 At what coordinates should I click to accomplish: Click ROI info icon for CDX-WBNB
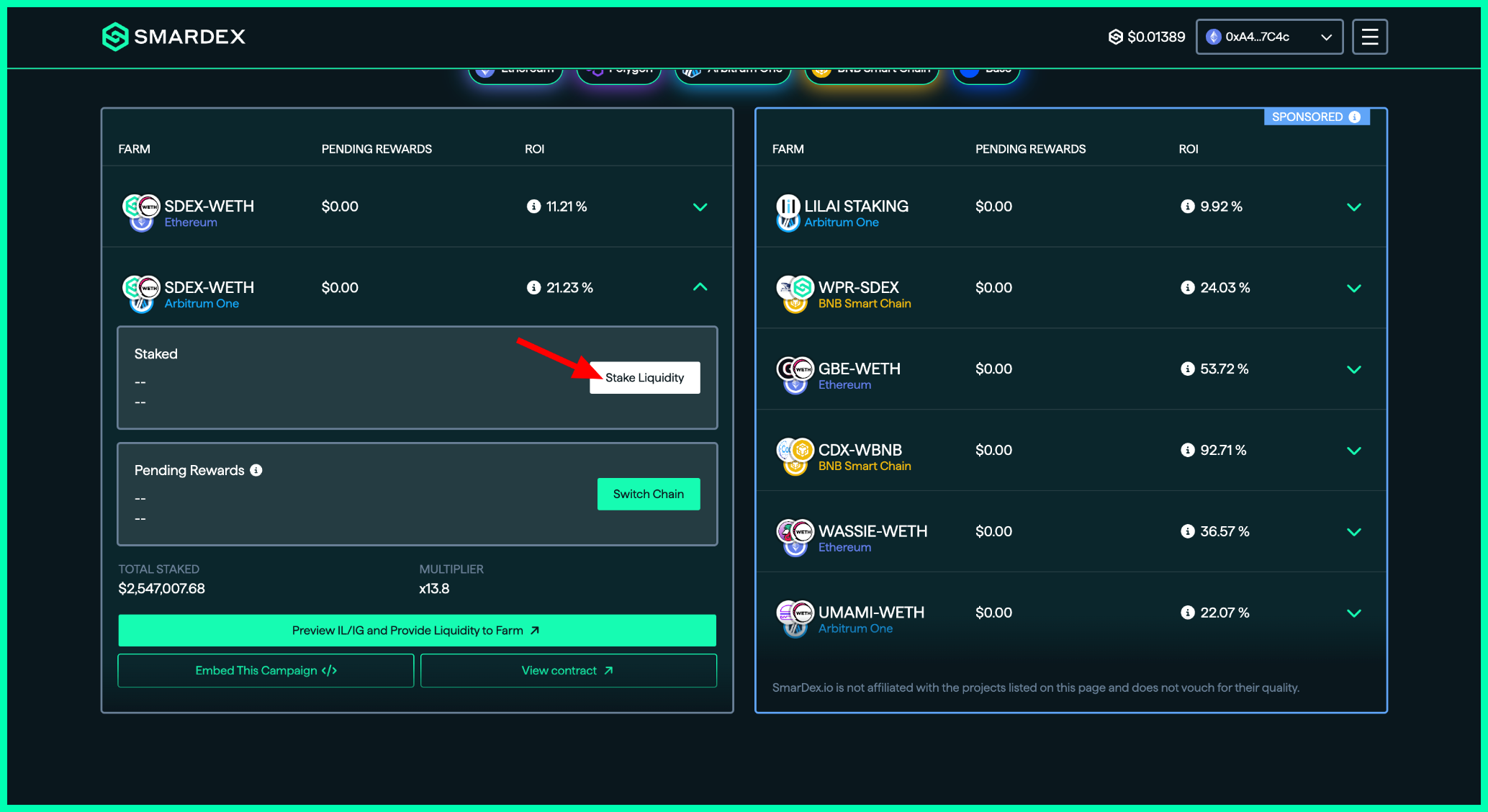[1187, 450]
